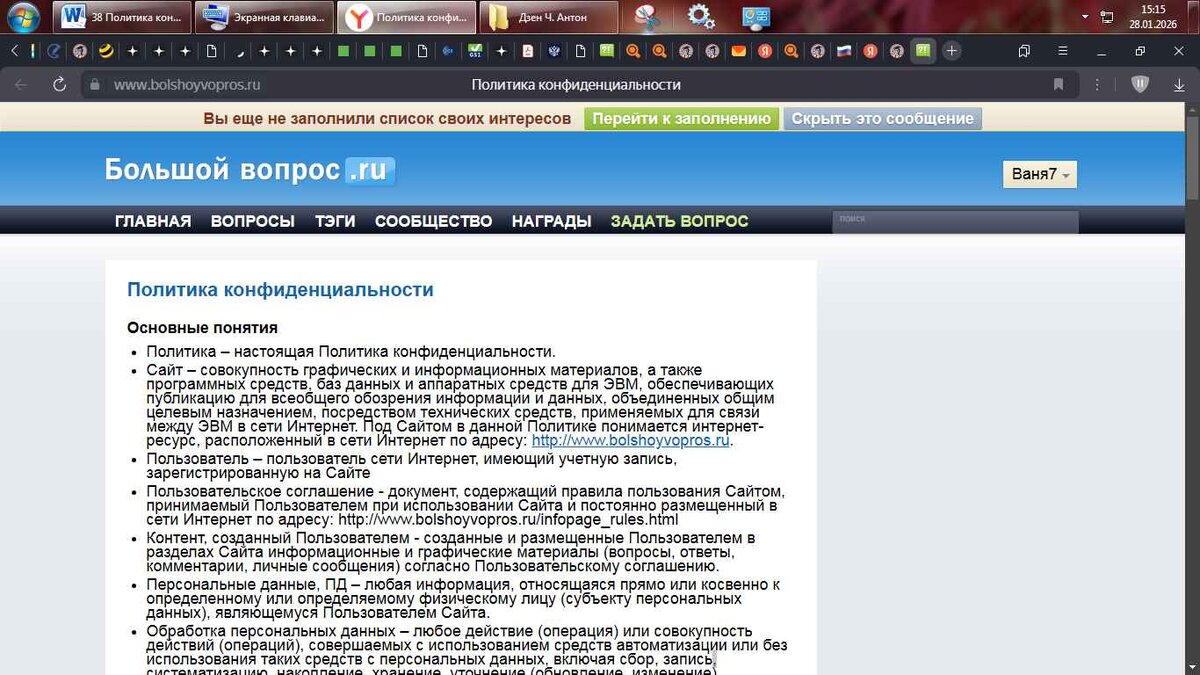Viewport: 1200px width, 675px height.
Task: Switch to the GS1 tab
Action: coord(474,51)
